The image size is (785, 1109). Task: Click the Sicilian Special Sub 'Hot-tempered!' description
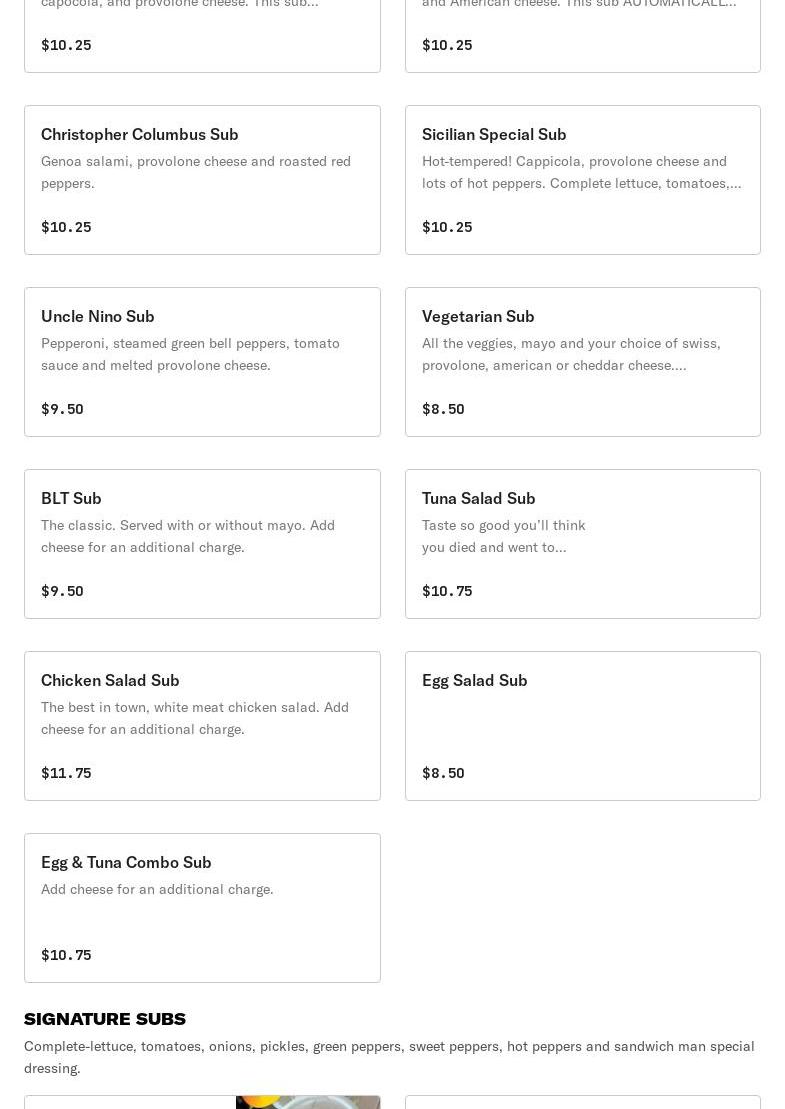tap(581, 172)
